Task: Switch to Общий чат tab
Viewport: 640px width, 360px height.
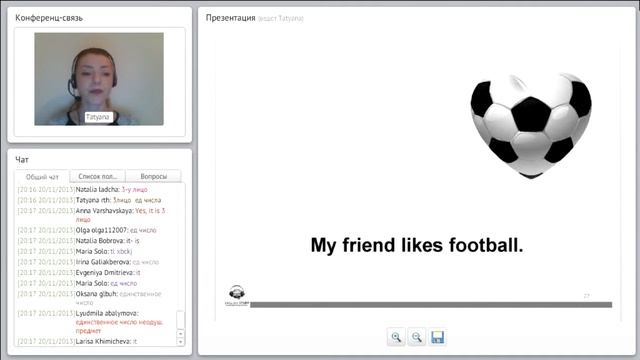Action: pos(42,177)
